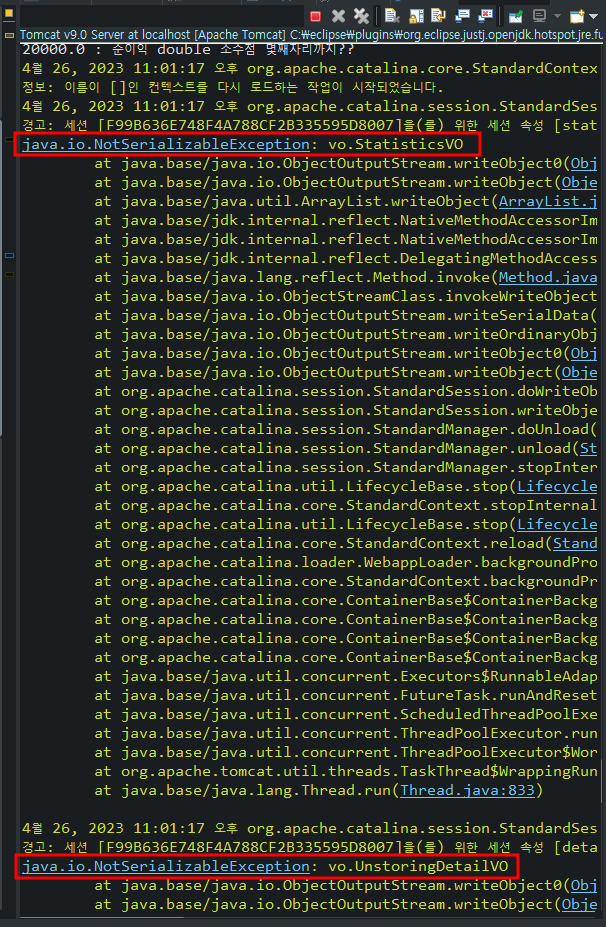Image resolution: width=606 pixels, height=927 pixels.
Task: Terminate the running Tomcat server
Action: pos(315,16)
